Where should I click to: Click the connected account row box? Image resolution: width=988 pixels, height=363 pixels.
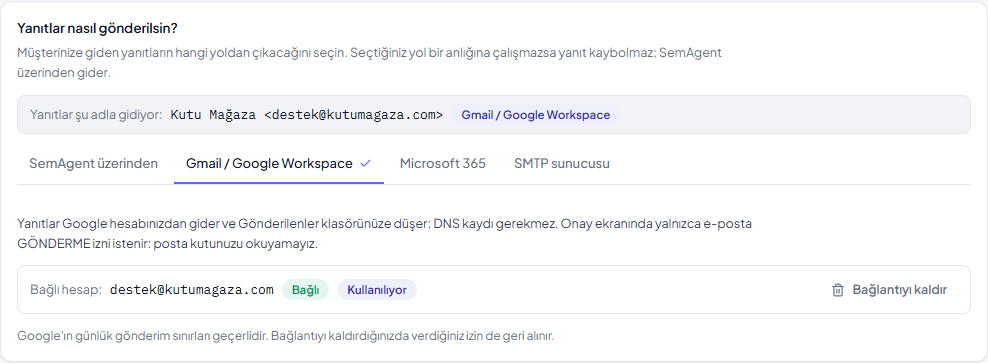click(494, 290)
